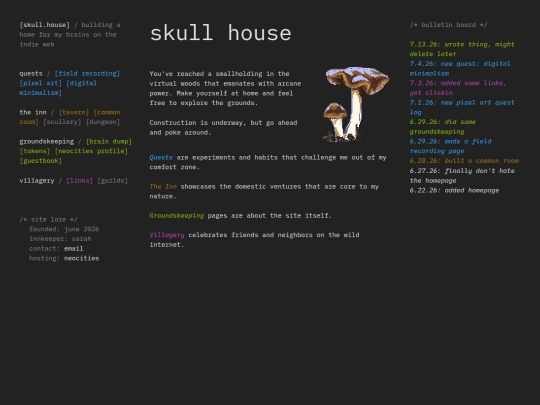
Task: Click the guilds entry
Action: (x=112, y=180)
